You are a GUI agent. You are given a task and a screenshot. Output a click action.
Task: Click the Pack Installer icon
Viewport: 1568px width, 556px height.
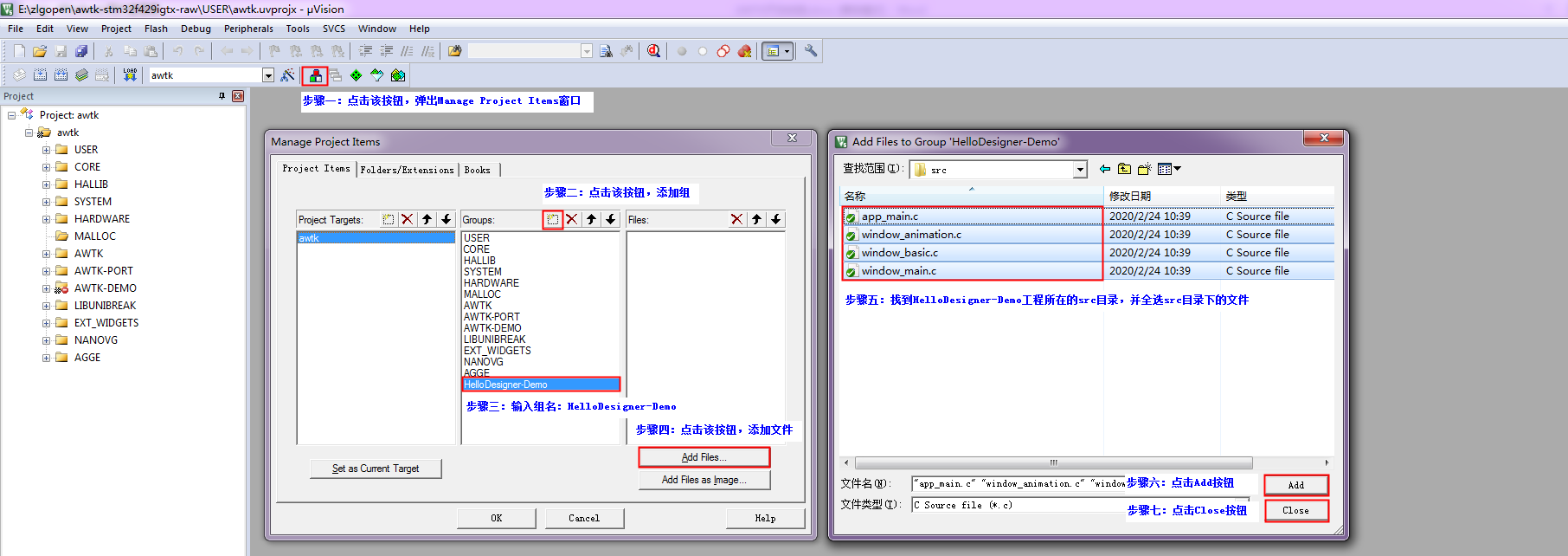(x=398, y=75)
